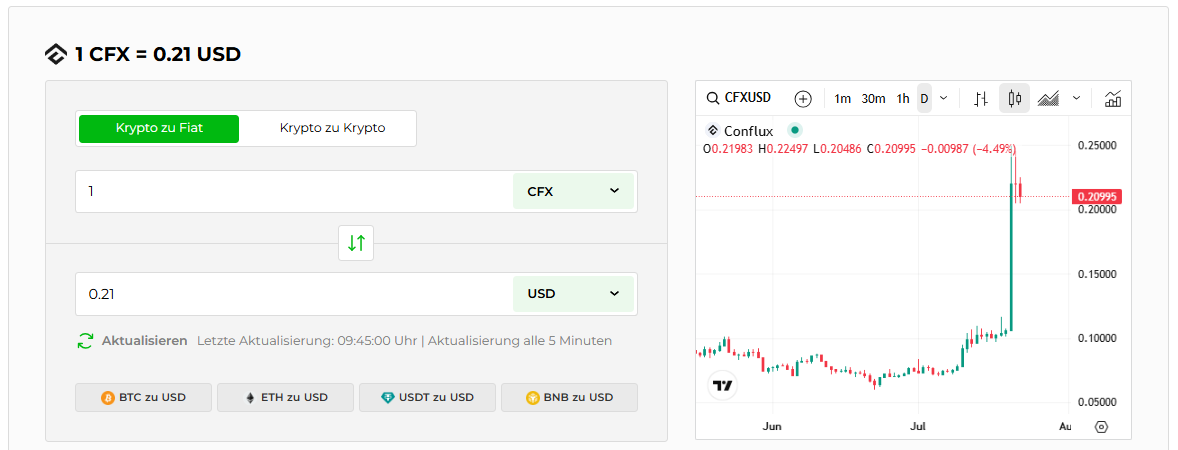Open chart settings hexagon icon
Screen dimensions: 1178x450
1101,427
